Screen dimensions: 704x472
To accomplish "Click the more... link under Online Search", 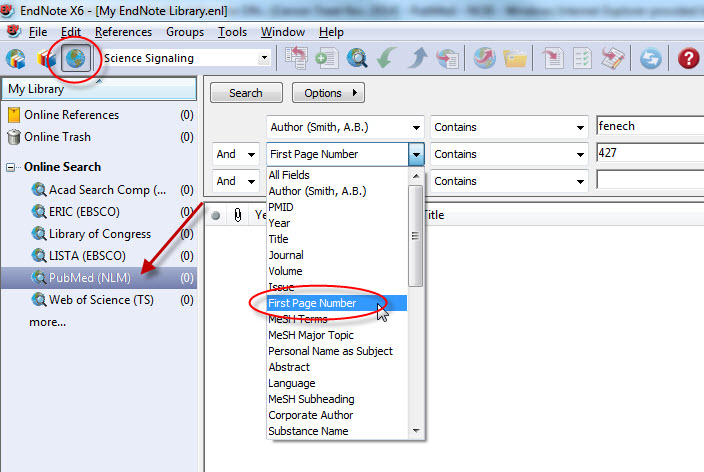I will pos(47,322).
